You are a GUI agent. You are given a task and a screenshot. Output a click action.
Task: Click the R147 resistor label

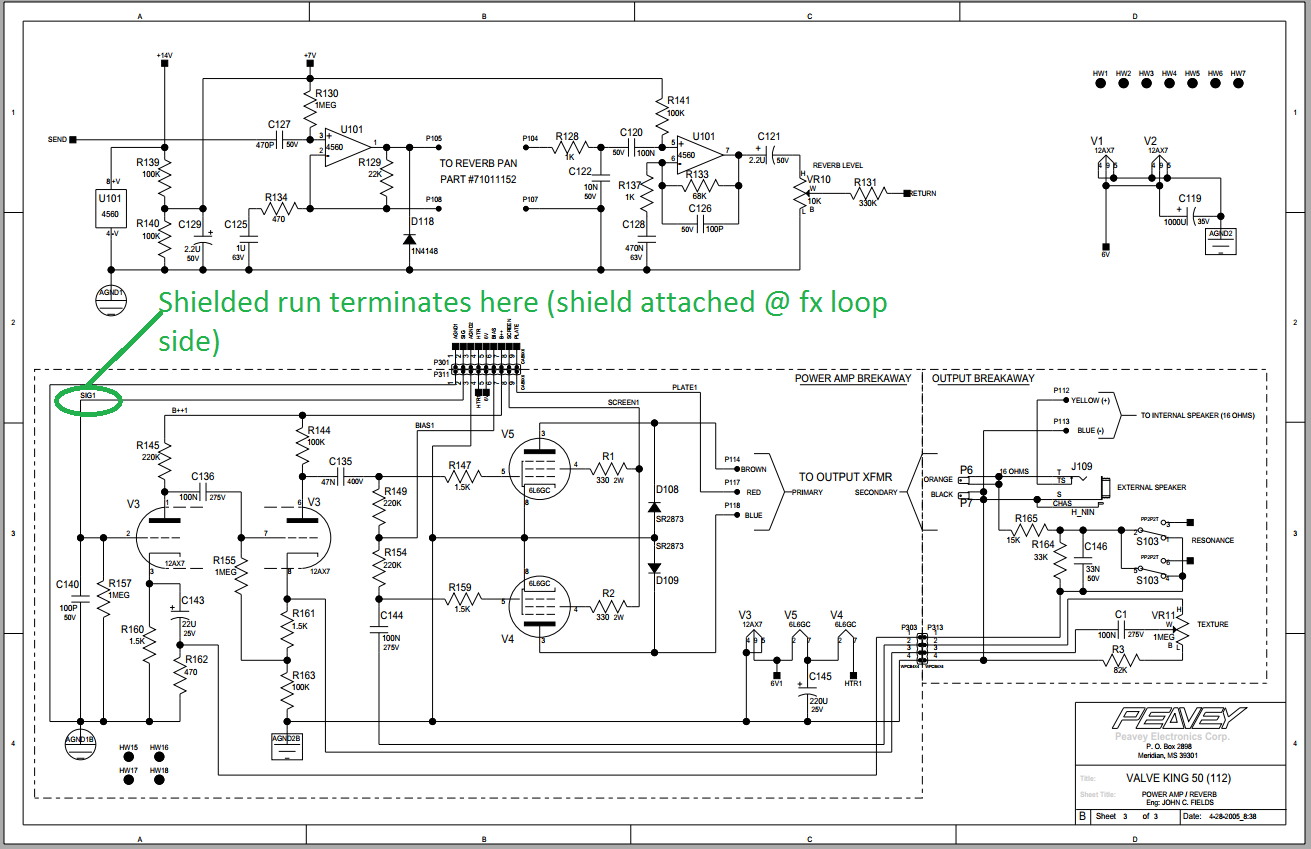pyautogui.click(x=460, y=465)
